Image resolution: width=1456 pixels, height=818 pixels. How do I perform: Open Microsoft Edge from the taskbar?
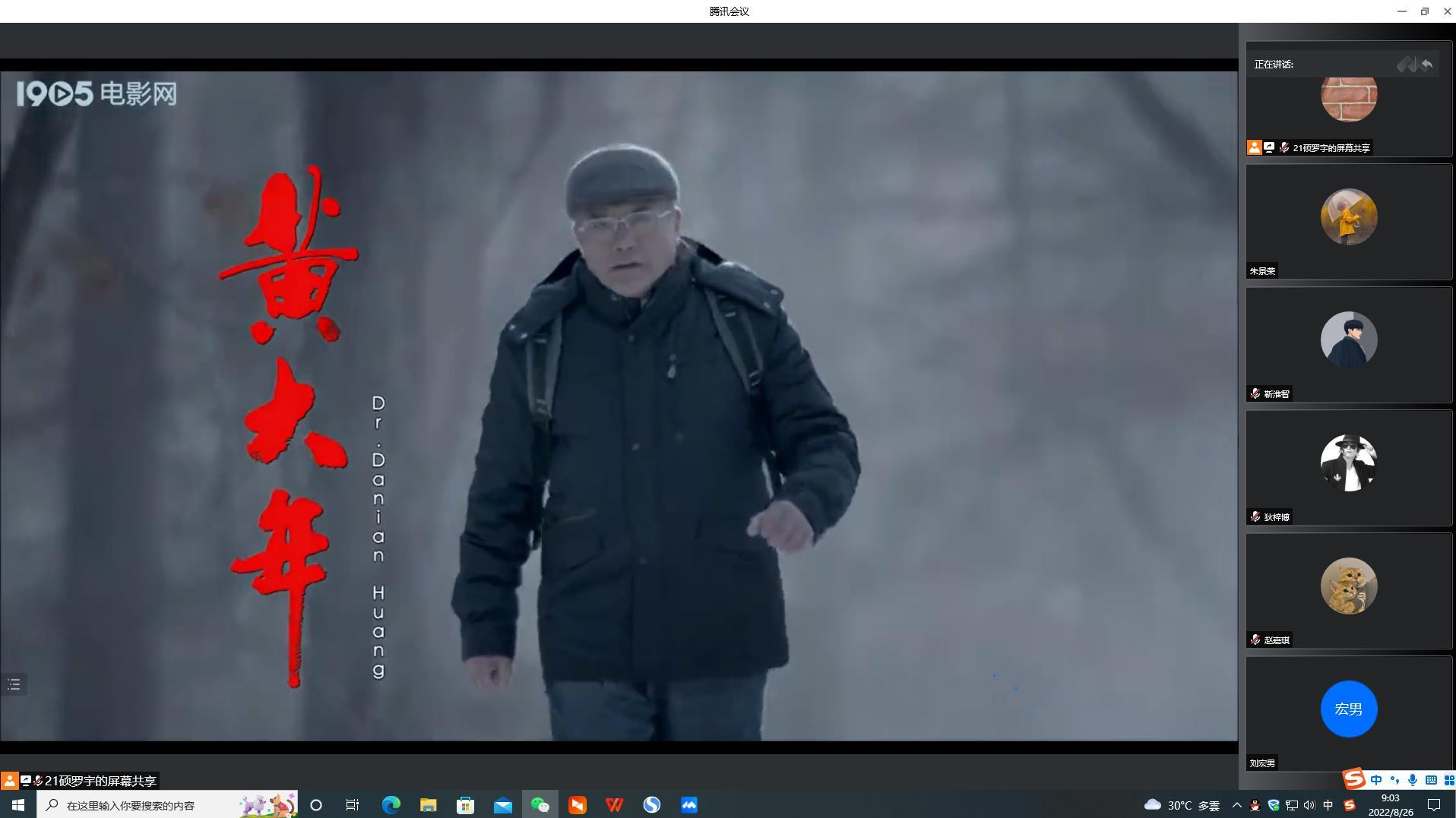tap(391, 805)
